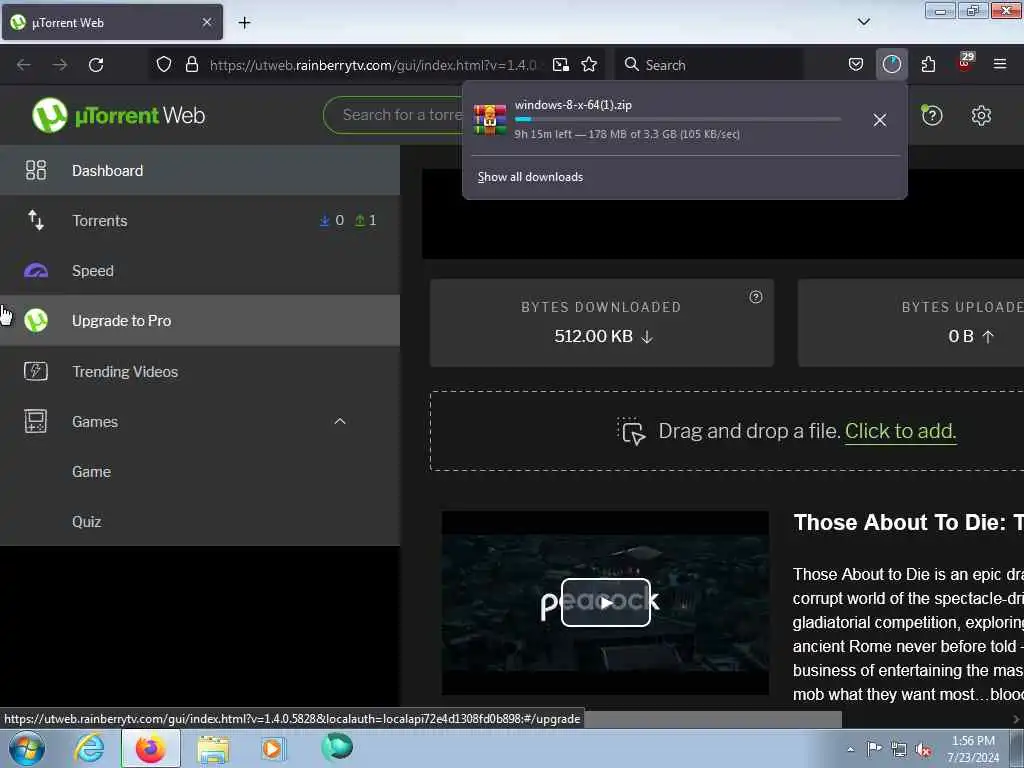Viewport: 1024px width, 768px height.
Task: Click the downloading torrents count 0
Action: (x=332, y=221)
